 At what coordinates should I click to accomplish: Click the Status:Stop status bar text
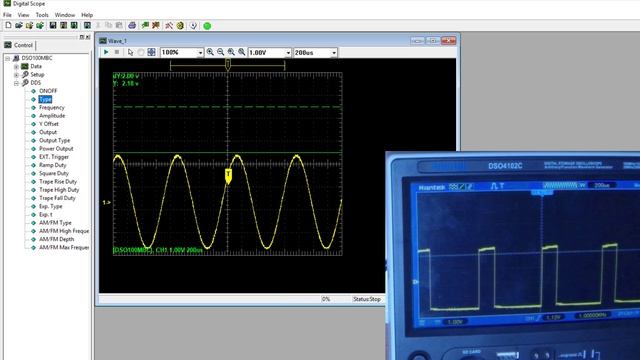[x=367, y=299]
